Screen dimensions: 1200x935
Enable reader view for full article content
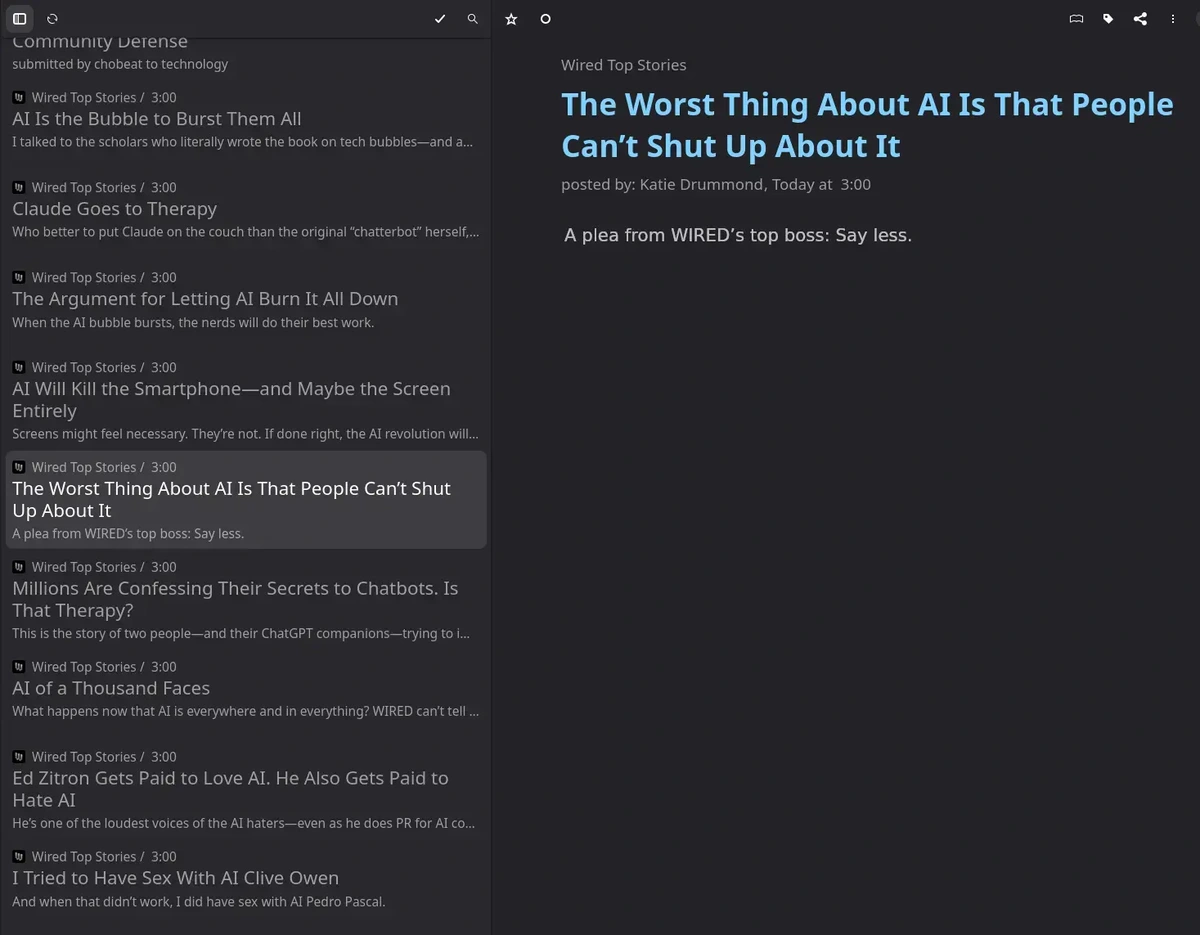1076,19
